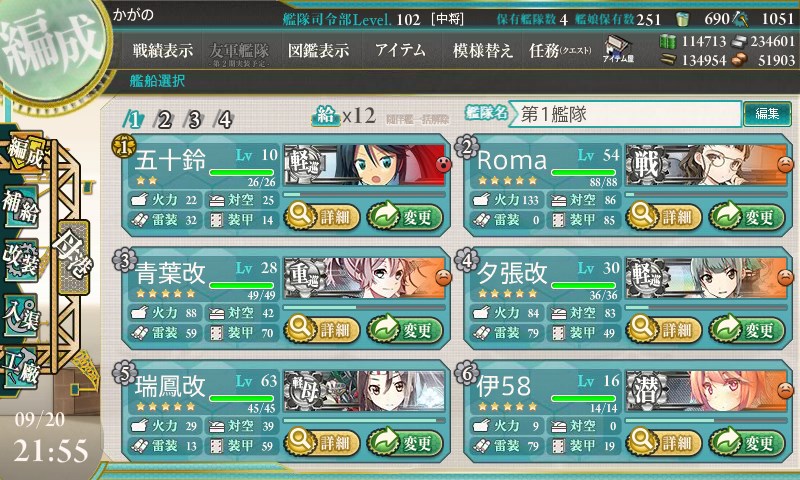Open the 入渠 docking sidebar icon

coord(21,314)
